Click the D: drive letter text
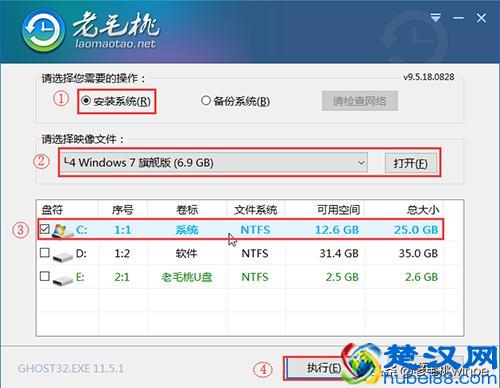This screenshot has width=500, height=388. click(x=81, y=254)
